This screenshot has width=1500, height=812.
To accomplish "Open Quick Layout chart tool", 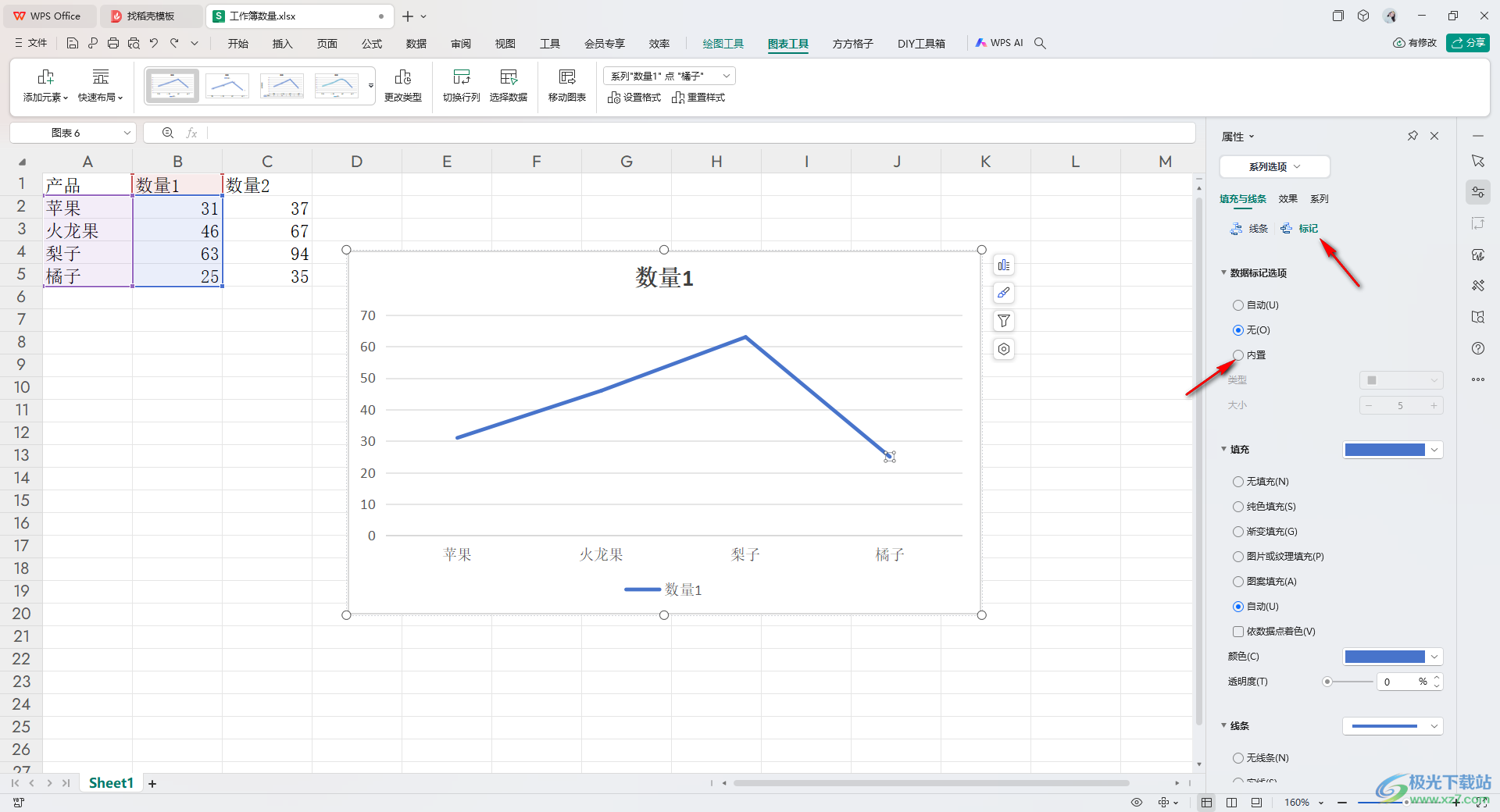I will pyautogui.click(x=100, y=85).
